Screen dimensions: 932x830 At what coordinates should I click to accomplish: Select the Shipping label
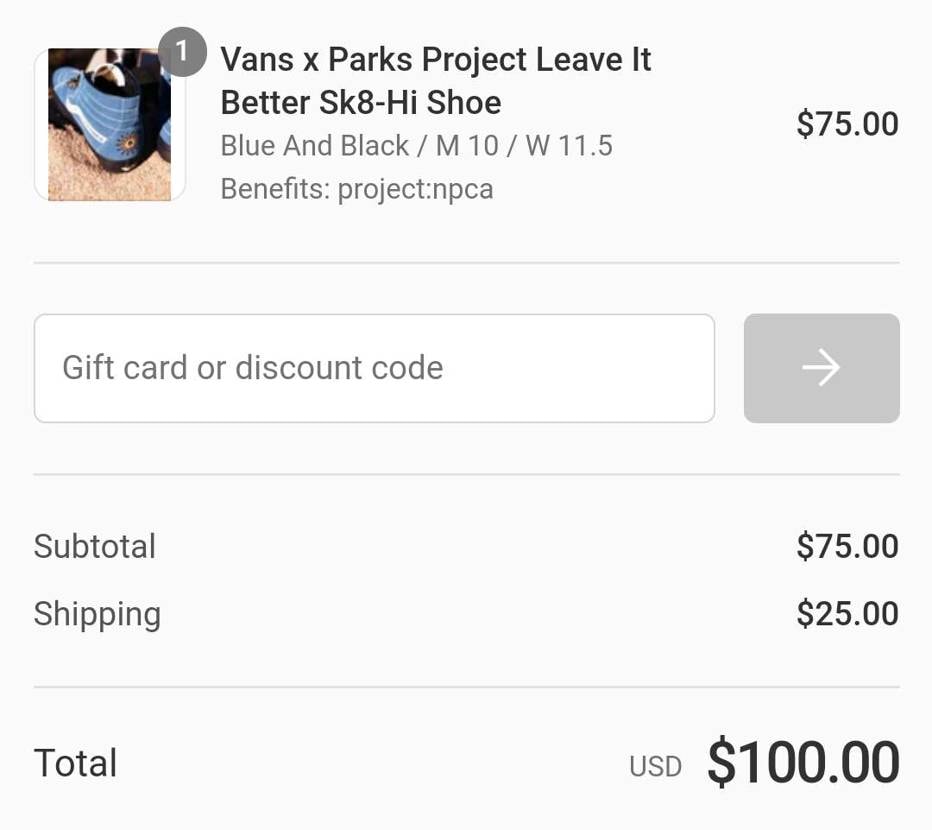[97, 614]
